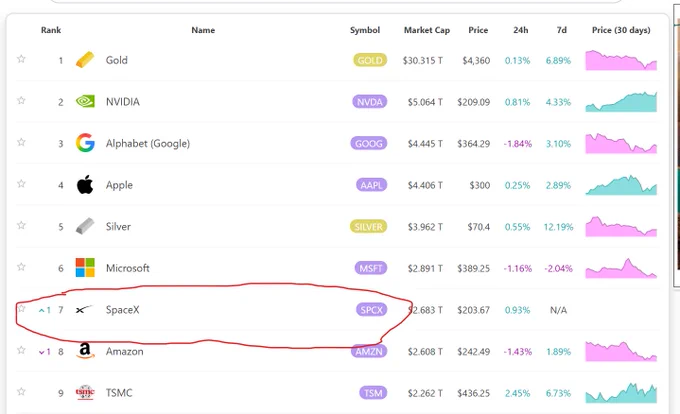Open the Gold asset link
The height and width of the screenshot is (414, 680).
(117, 60)
